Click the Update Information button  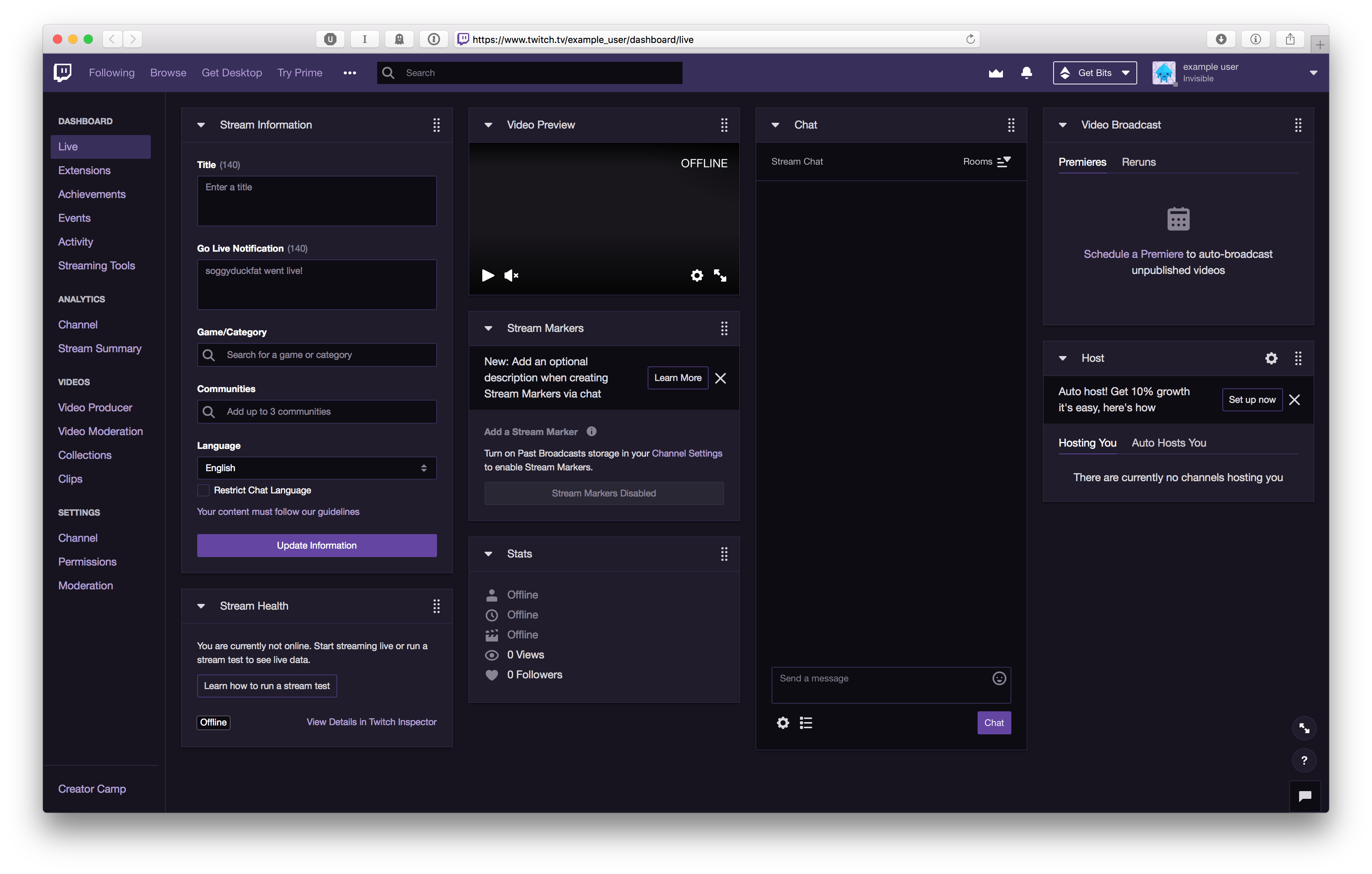coord(316,545)
